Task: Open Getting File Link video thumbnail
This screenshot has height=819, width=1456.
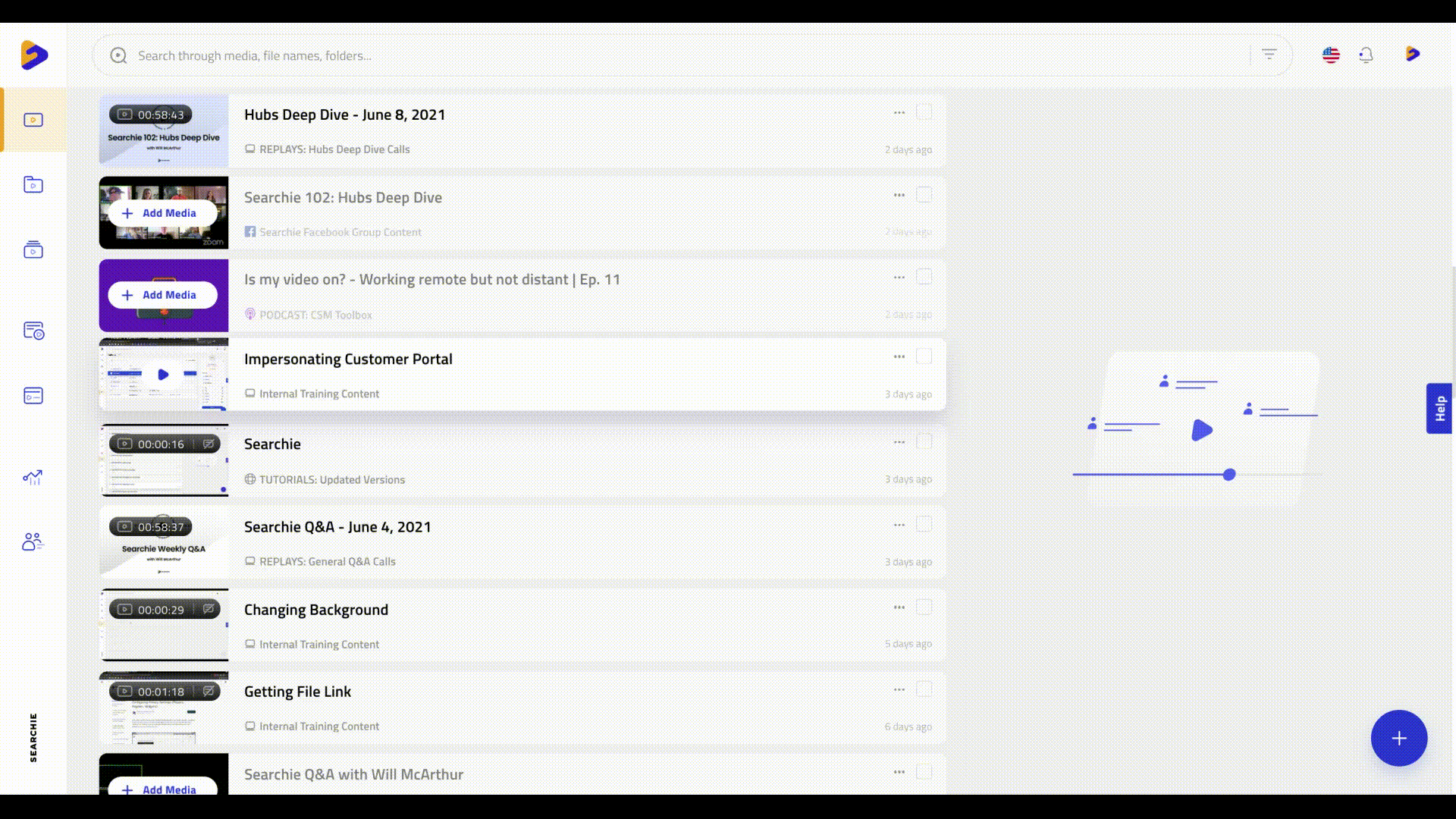Action: coord(164,708)
